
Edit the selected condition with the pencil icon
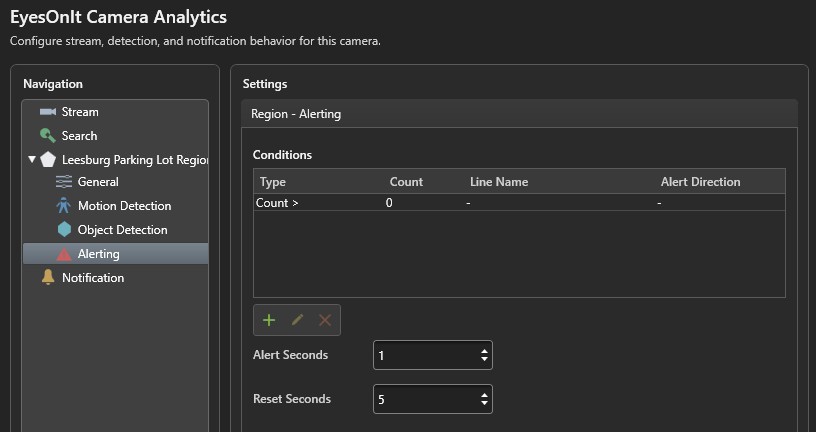[297, 320]
